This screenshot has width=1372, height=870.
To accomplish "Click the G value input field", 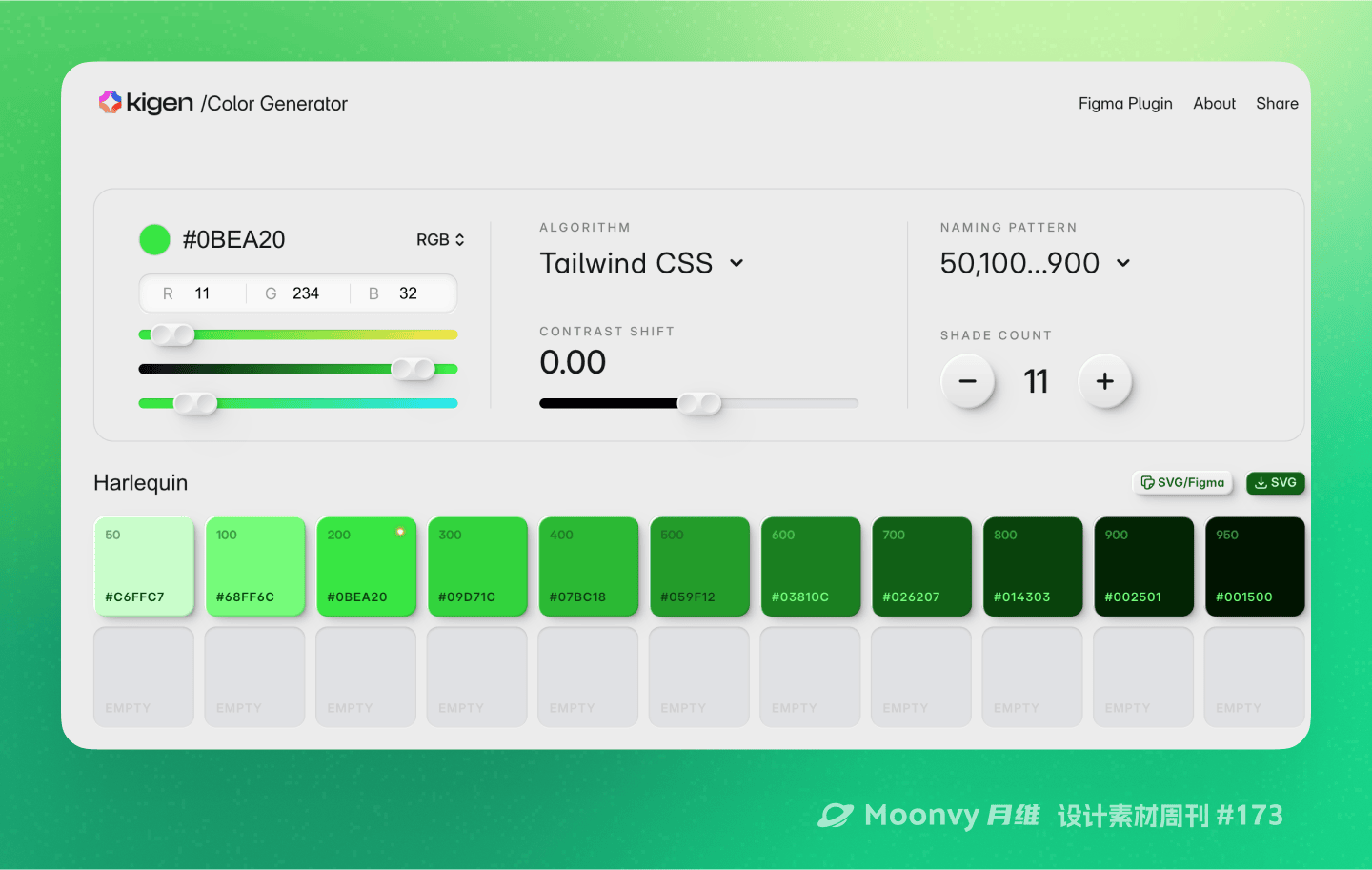I will 305,293.
